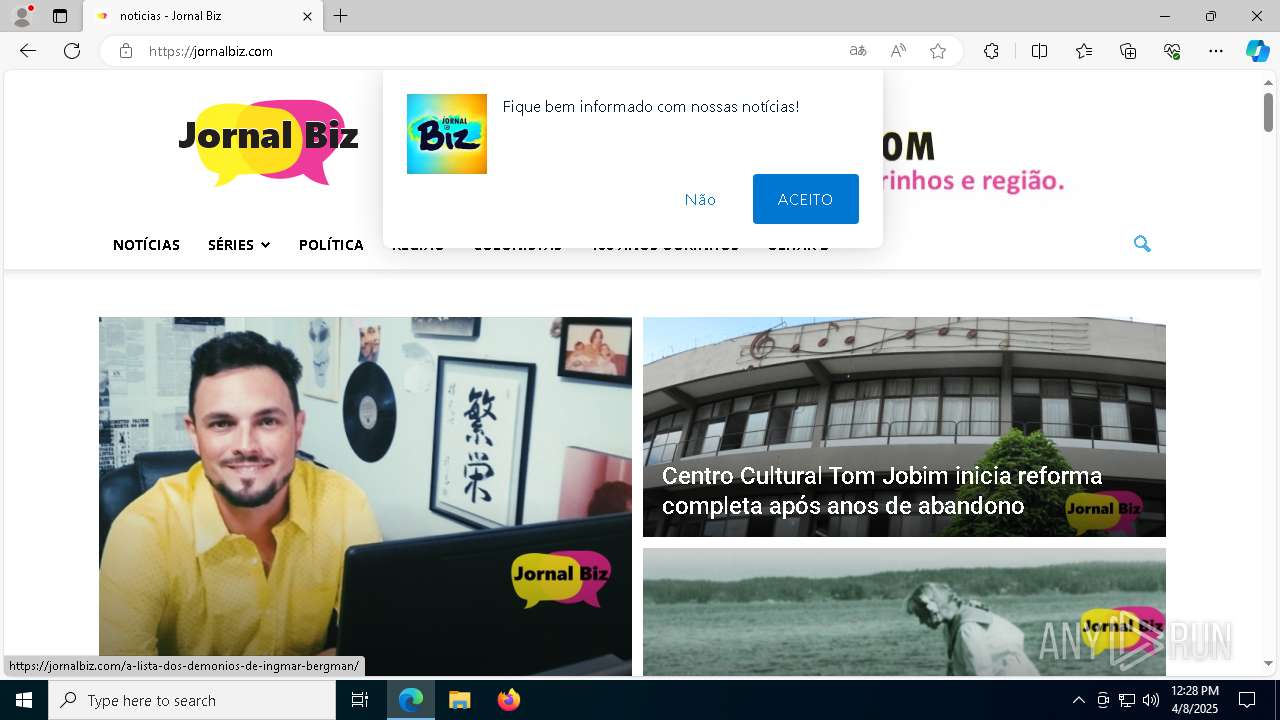Reload the page with refresh icon
Image resolution: width=1280 pixels, height=720 pixels.
tap(72, 51)
